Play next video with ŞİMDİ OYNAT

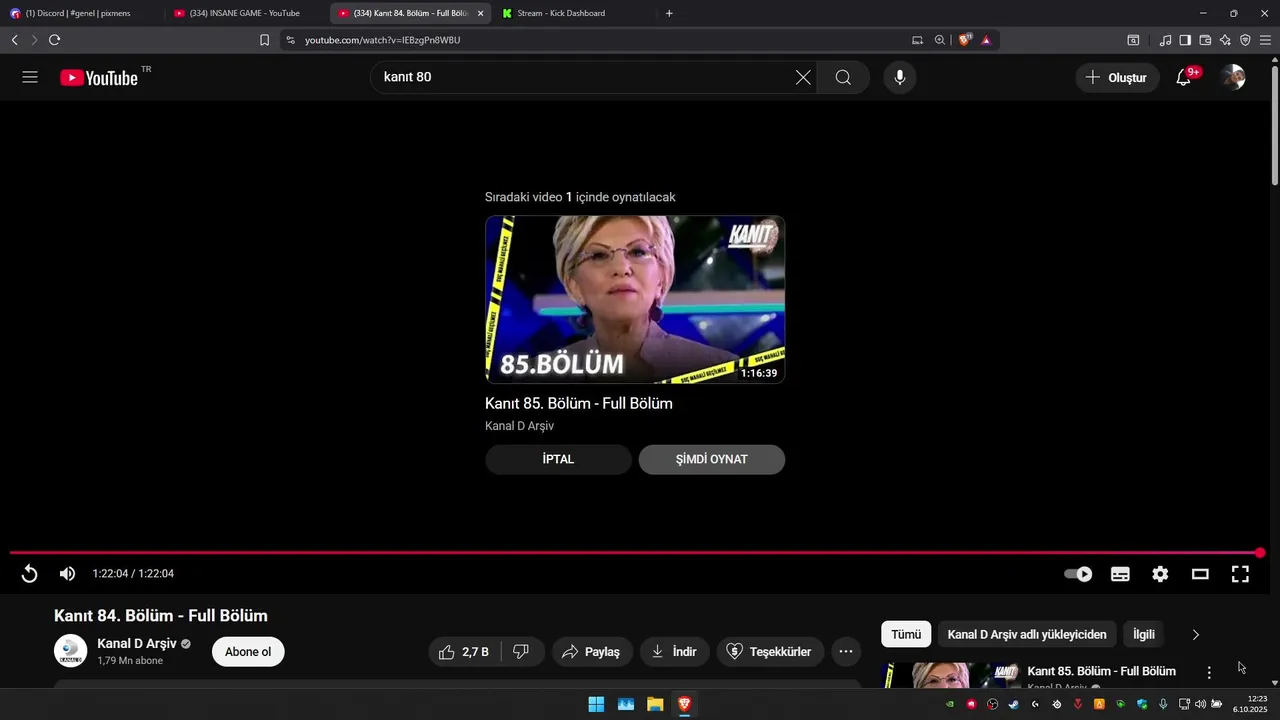(x=712, y=459)
